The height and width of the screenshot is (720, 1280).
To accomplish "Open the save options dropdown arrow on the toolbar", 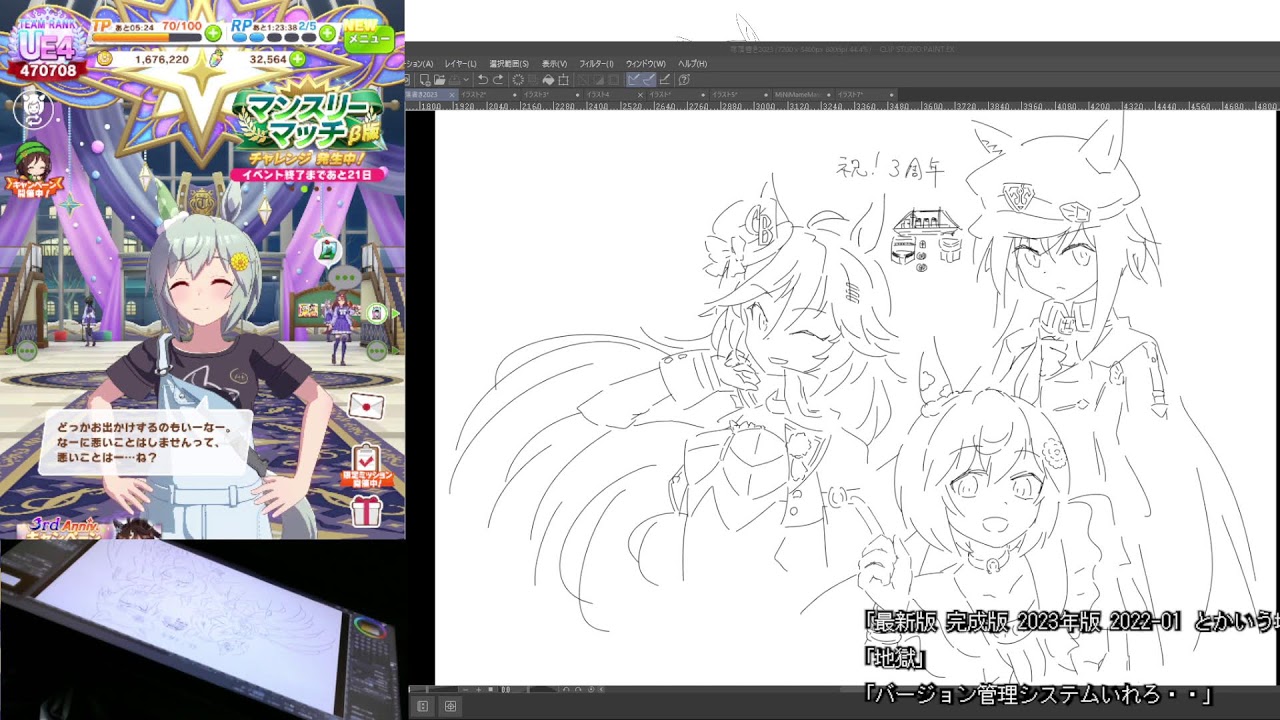I will tap(466, 80).
